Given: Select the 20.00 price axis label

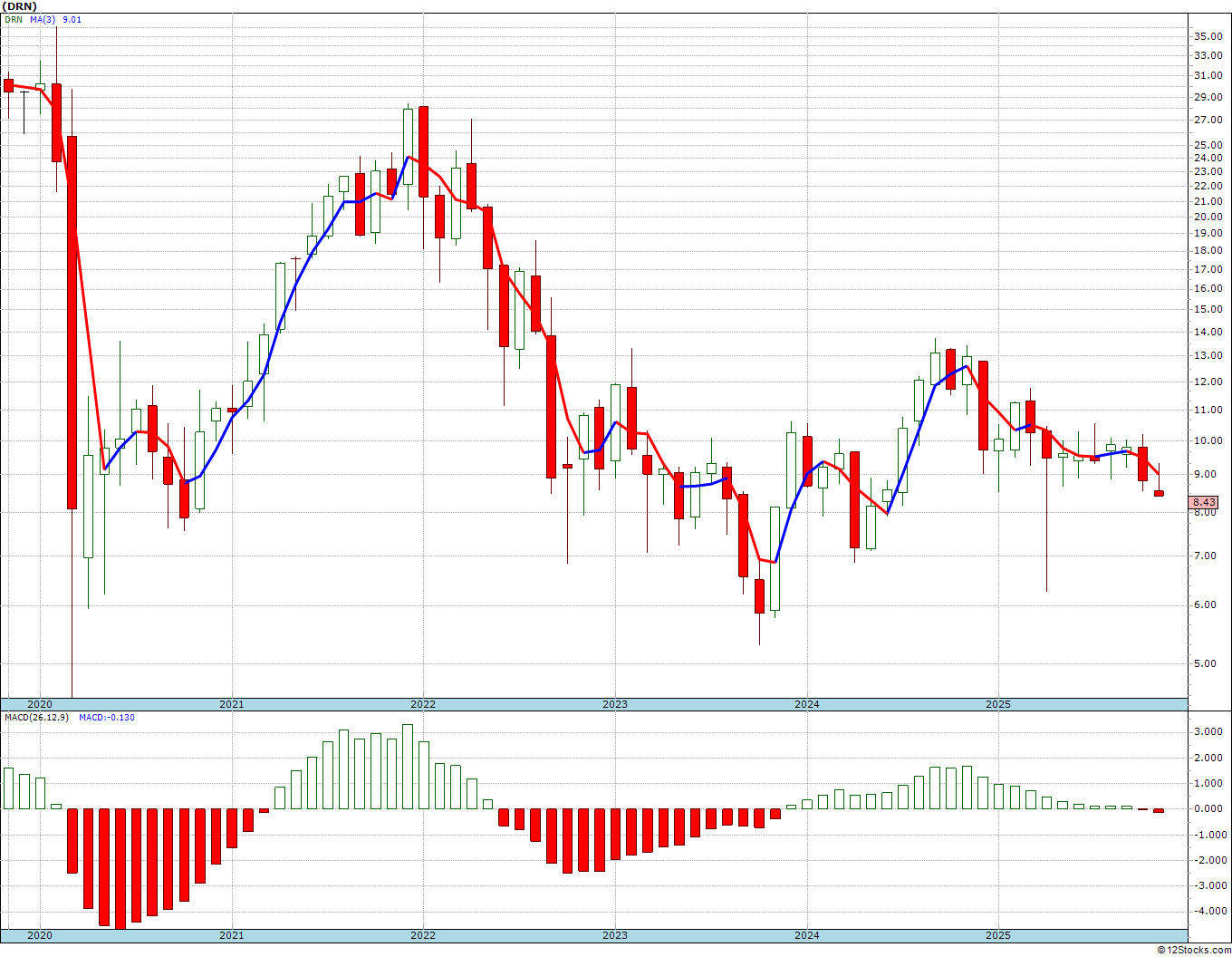Looking at the screenshot, I should point(1208,217).
